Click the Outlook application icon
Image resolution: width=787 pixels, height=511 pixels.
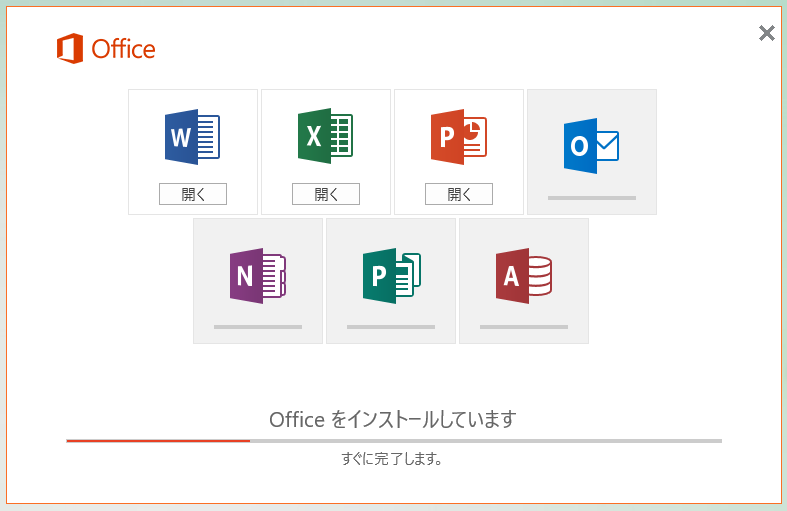point(591,146)
